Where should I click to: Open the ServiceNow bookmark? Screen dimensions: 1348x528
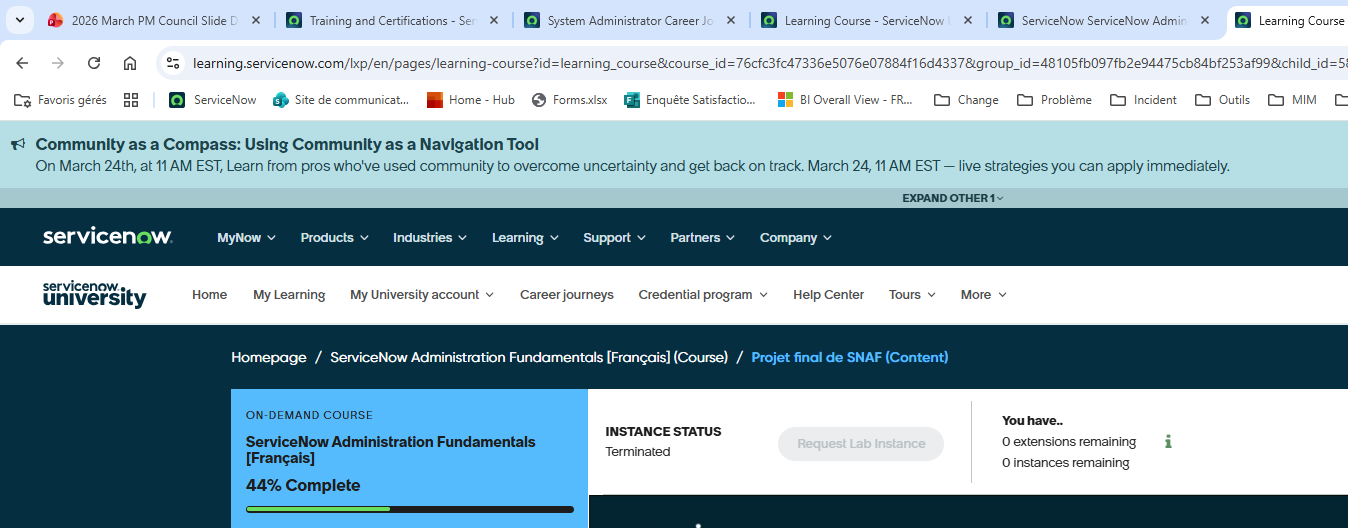pos(213,100)
